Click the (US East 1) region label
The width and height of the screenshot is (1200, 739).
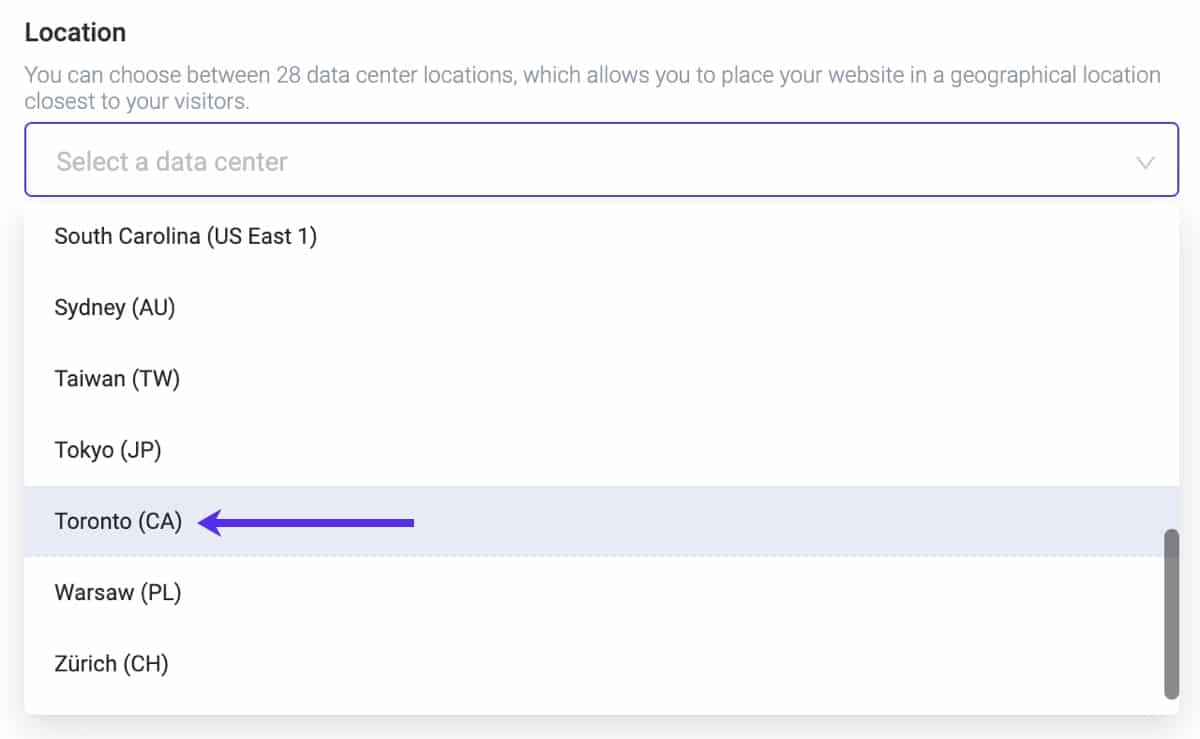click(x=261, y=236)
